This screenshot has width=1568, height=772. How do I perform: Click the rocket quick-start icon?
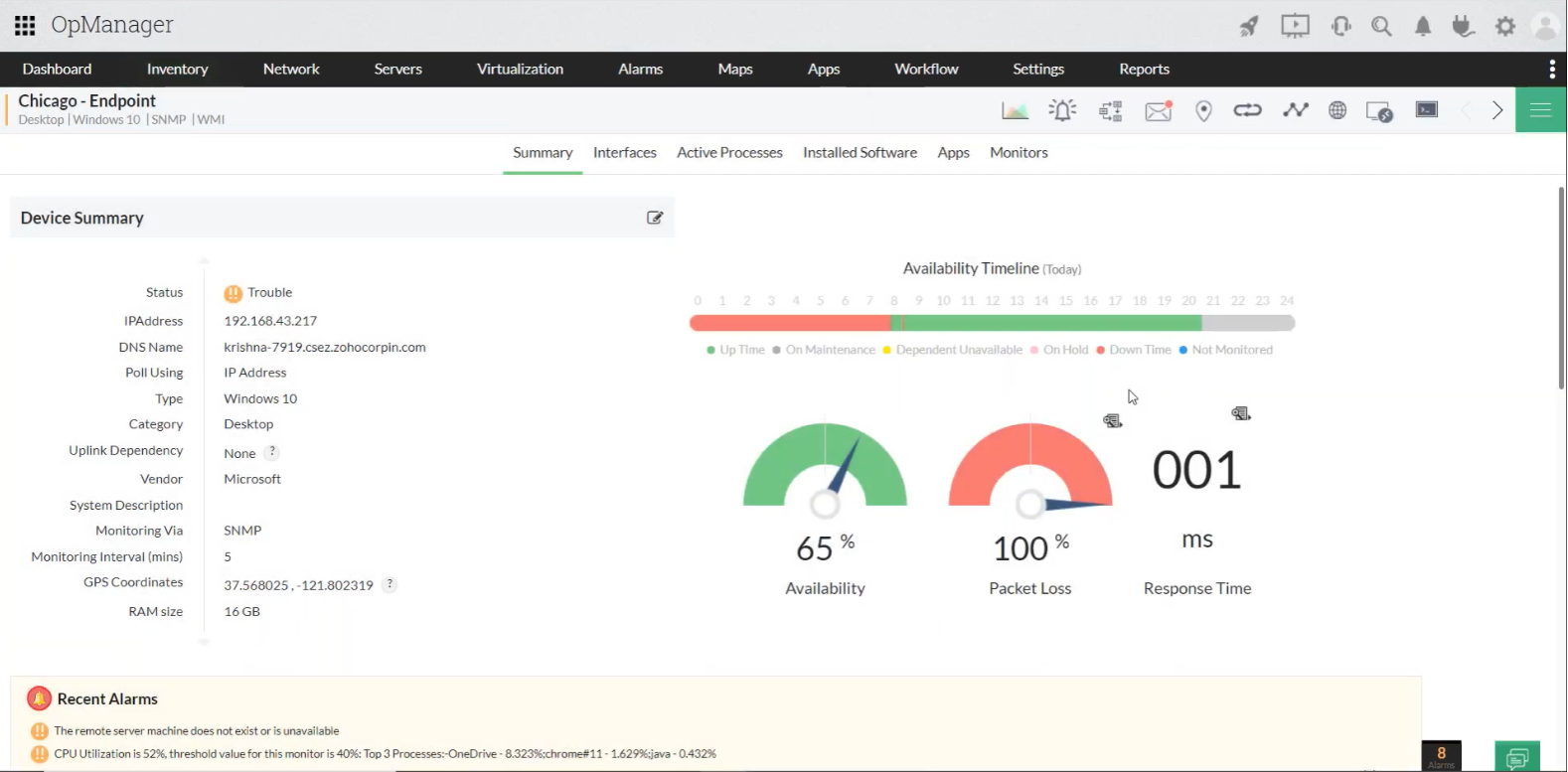click(x=1249, y=26)
